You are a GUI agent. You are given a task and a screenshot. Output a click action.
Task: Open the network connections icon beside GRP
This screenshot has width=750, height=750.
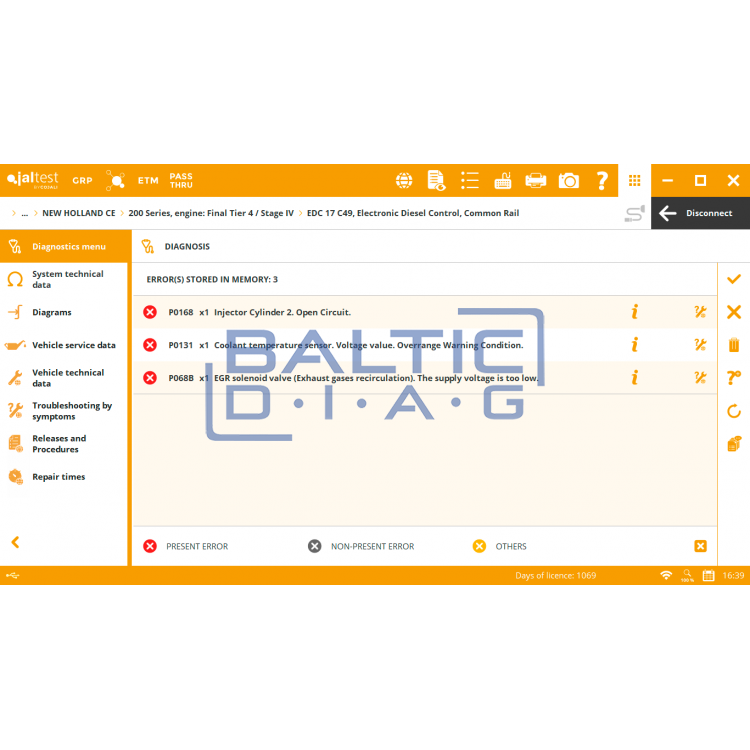point(115,180)
